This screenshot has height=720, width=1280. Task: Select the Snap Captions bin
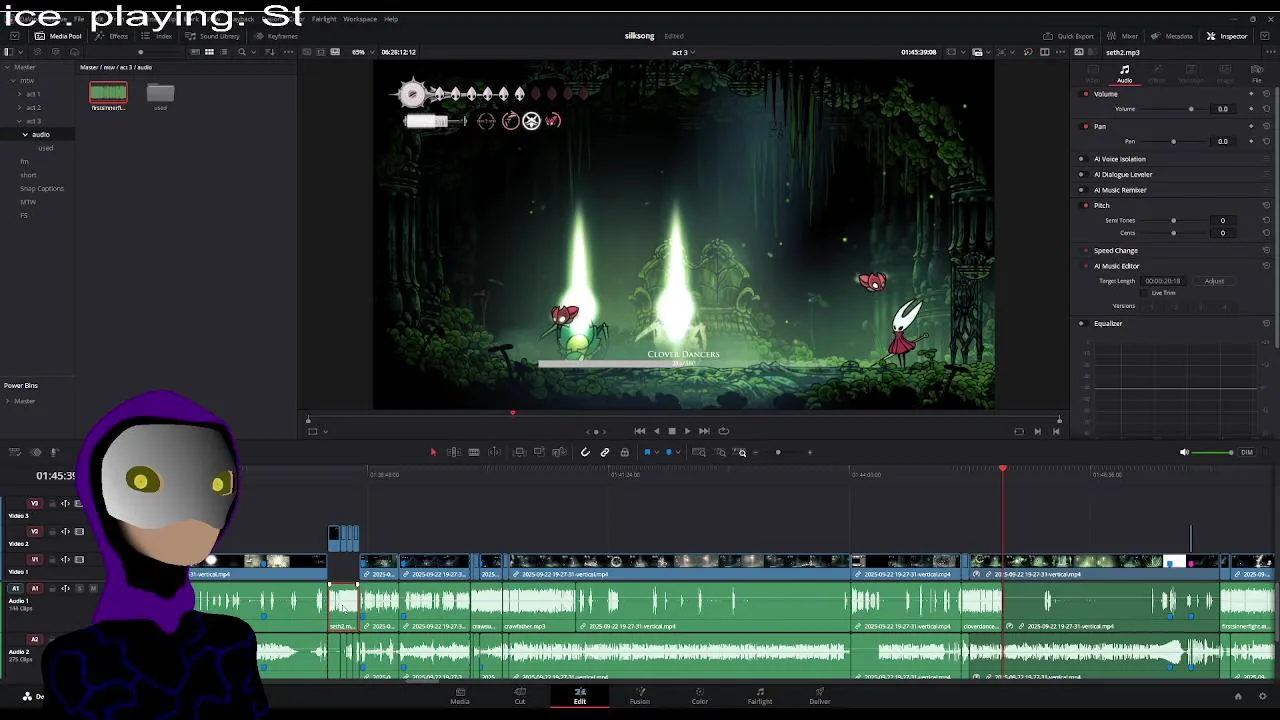[x=42, y=189]
